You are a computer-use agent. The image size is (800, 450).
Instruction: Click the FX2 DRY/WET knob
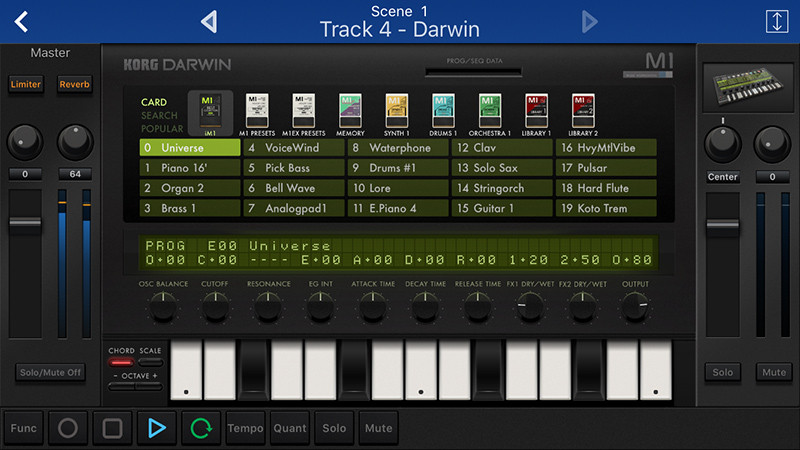point(583,307)
